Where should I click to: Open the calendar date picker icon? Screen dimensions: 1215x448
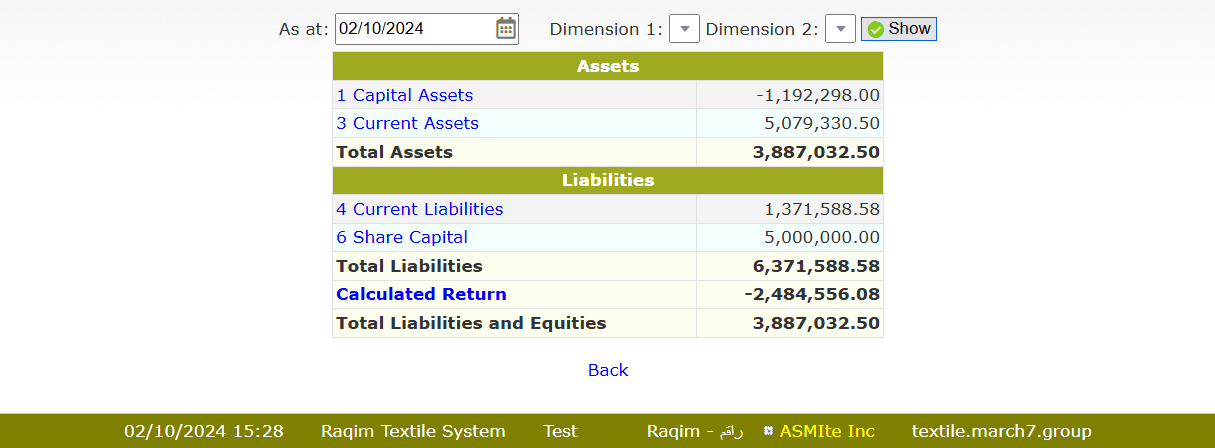click(x=506, y=29)
